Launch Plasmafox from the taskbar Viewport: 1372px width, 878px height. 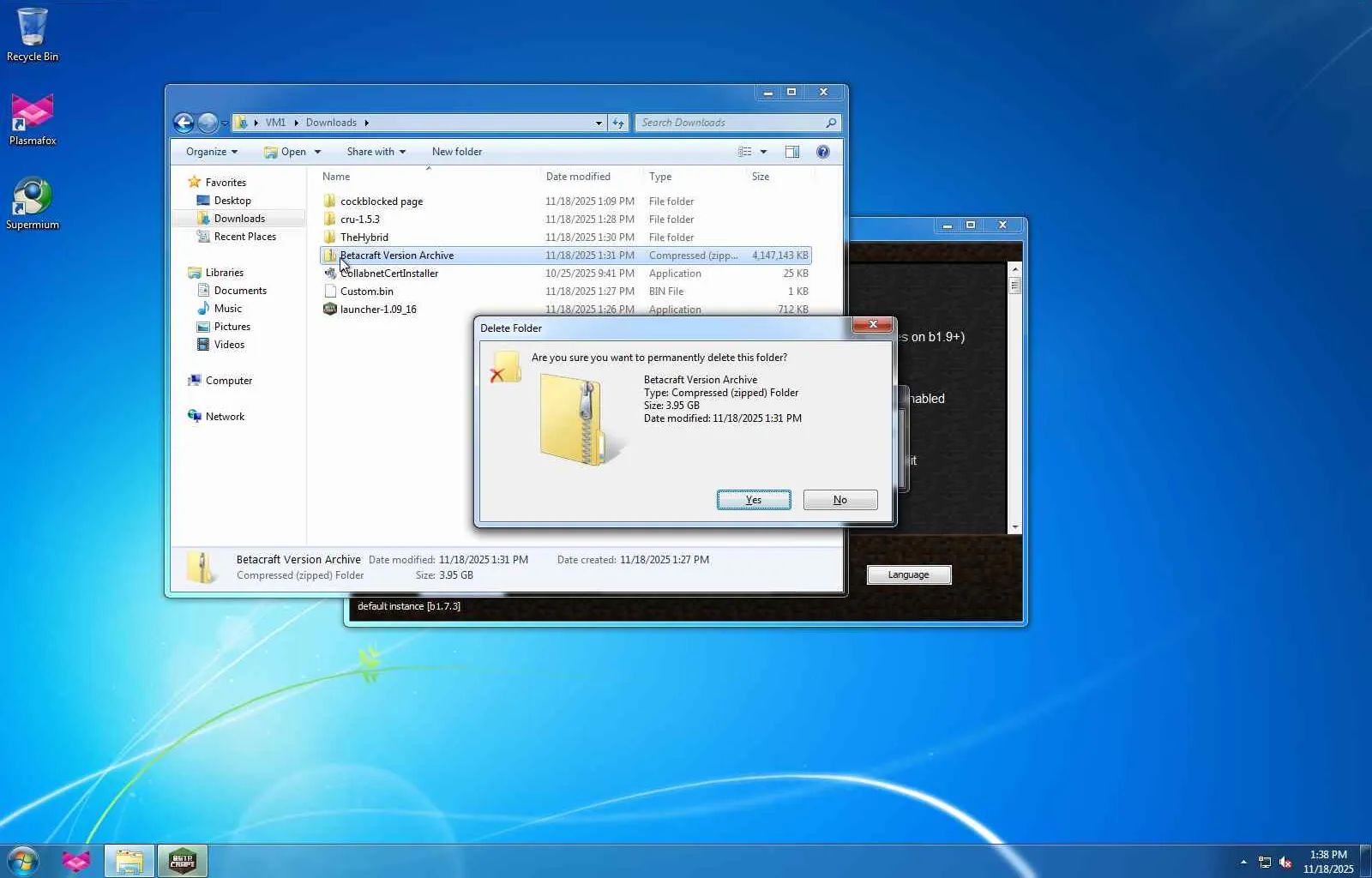[76, 861]
